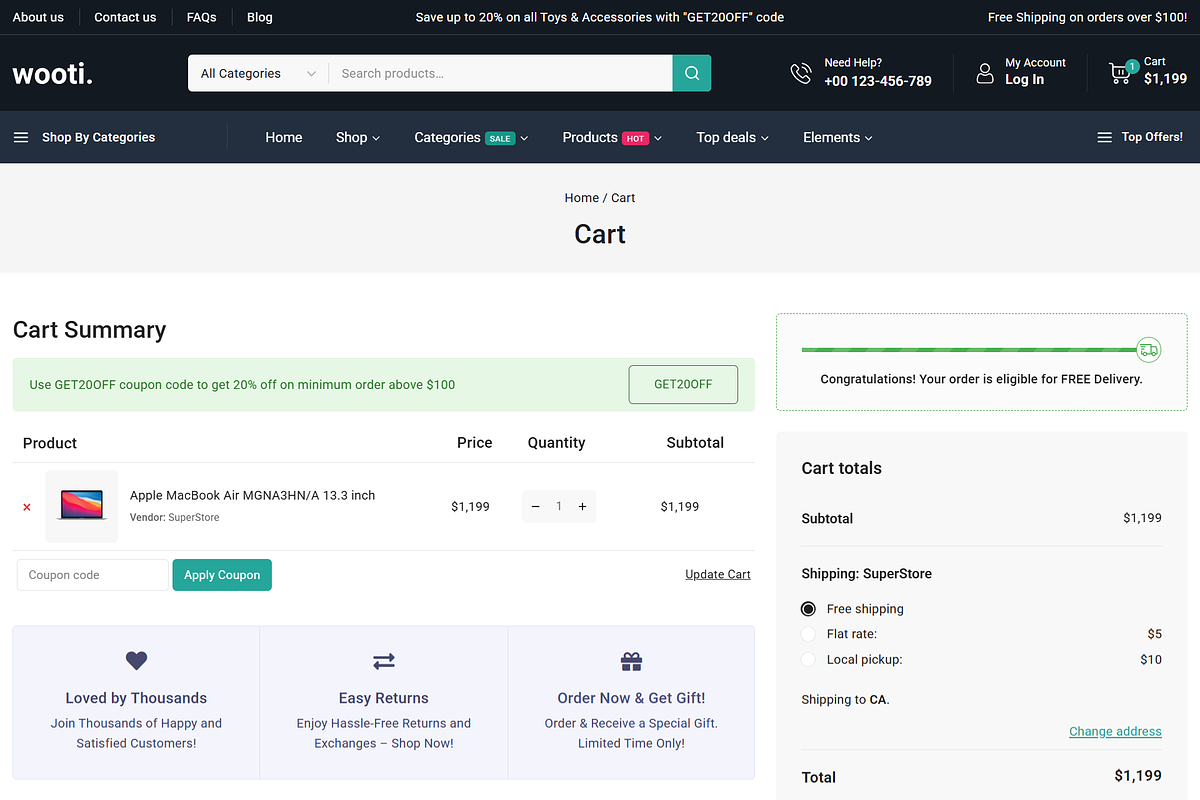This screenshot has width=1200, height=800.
Task: Open the FAQs page
Action: click(202, 17)
